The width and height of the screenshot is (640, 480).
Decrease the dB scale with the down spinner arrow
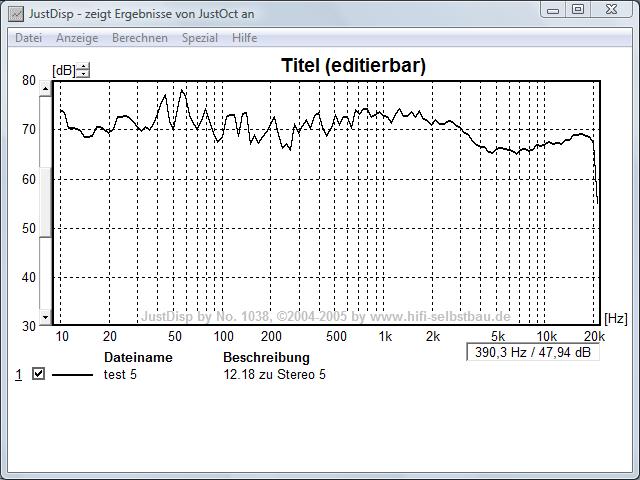point(83,74)
